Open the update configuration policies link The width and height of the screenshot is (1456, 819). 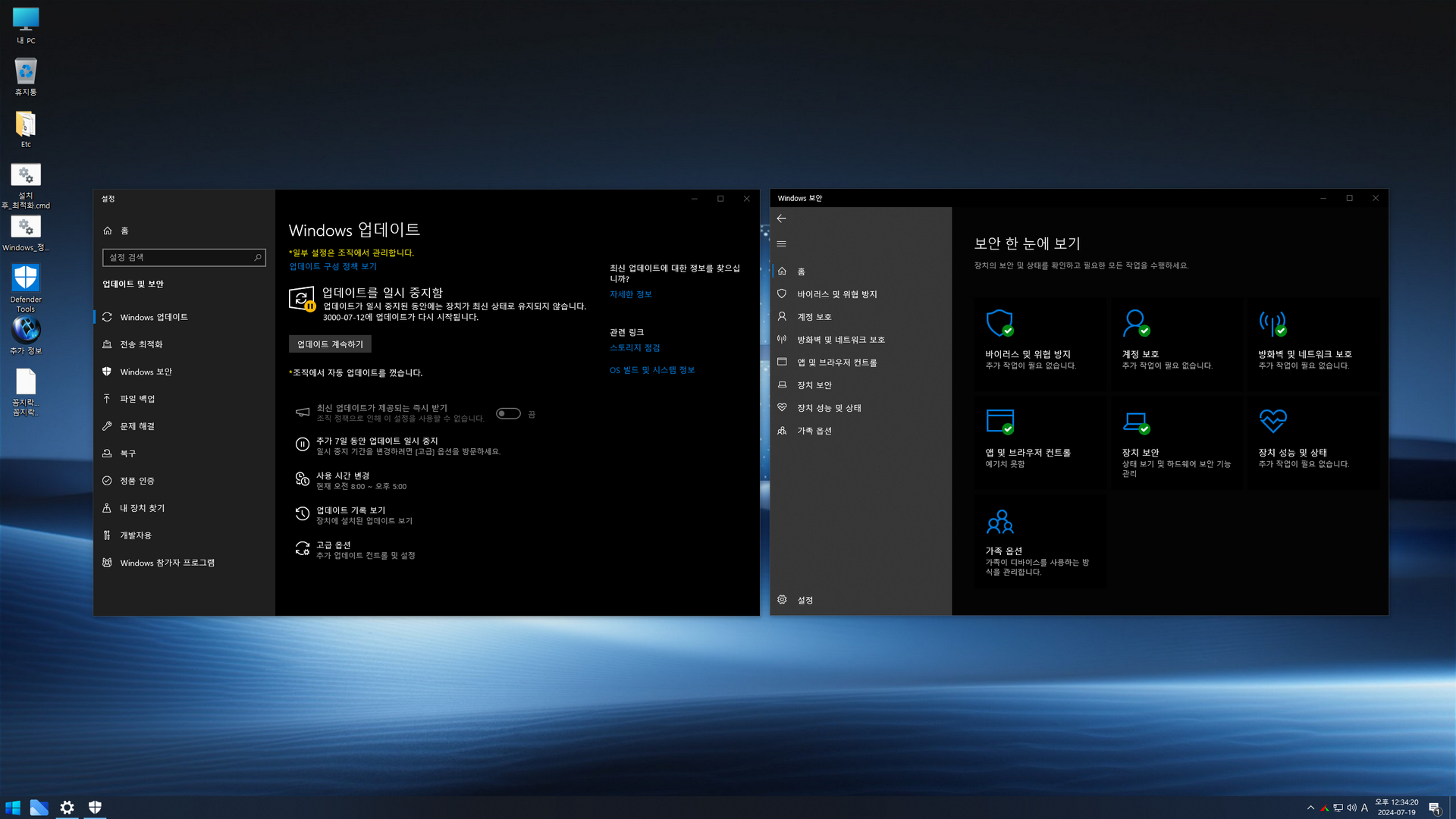click(333, 266)
